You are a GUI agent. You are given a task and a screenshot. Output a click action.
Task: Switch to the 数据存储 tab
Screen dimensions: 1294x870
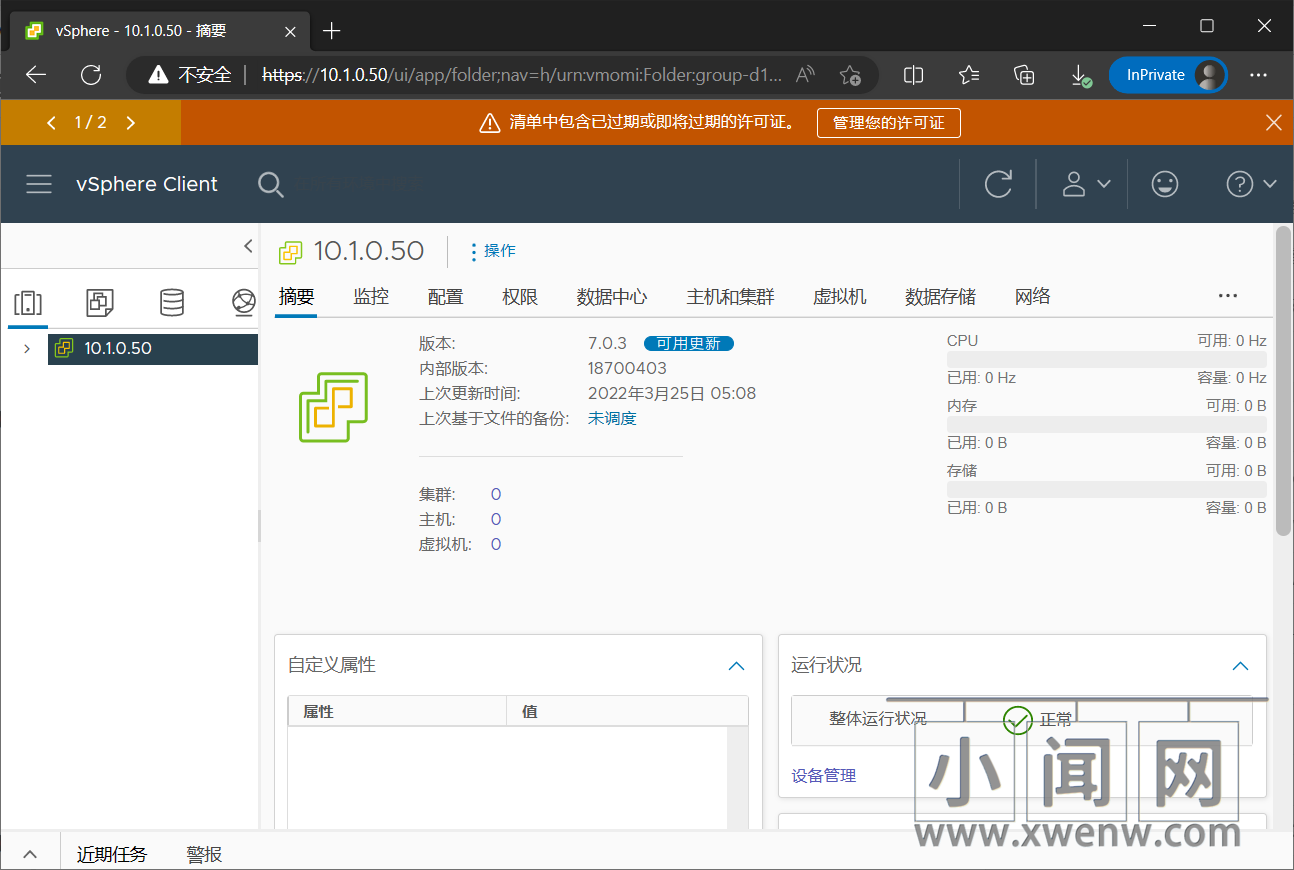(940, 297)
